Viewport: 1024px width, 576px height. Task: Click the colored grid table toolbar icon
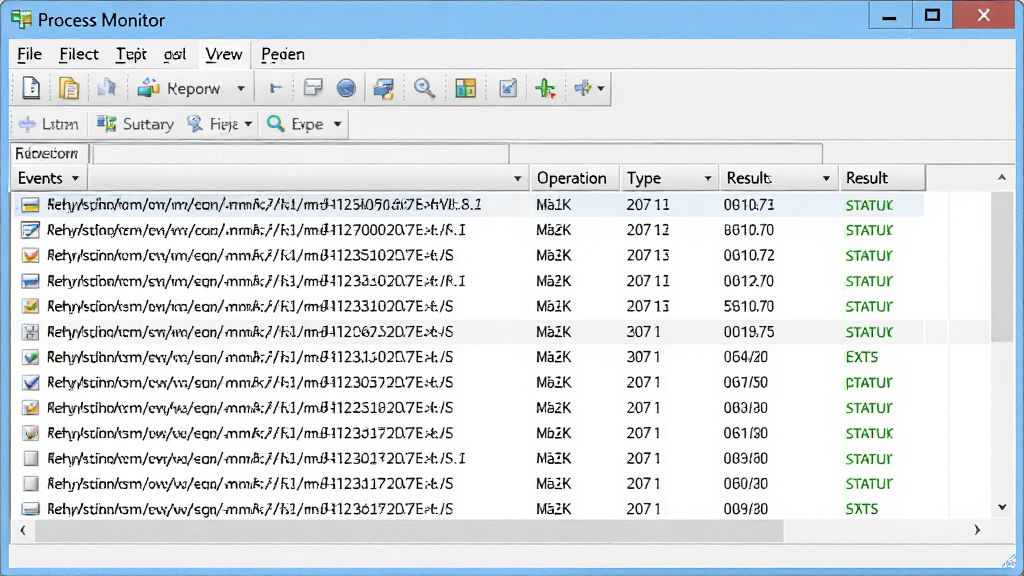466,88
